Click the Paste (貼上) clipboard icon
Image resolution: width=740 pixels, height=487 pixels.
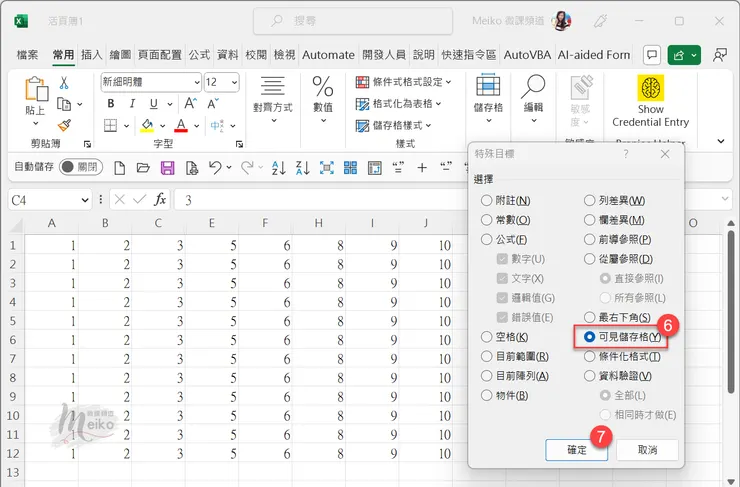point(36,89)
